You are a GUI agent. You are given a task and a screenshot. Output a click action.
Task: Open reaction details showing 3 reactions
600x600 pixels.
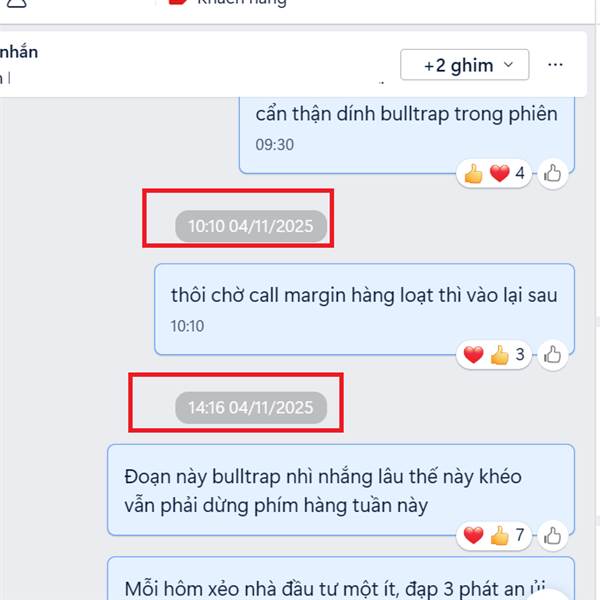[494, 355]
